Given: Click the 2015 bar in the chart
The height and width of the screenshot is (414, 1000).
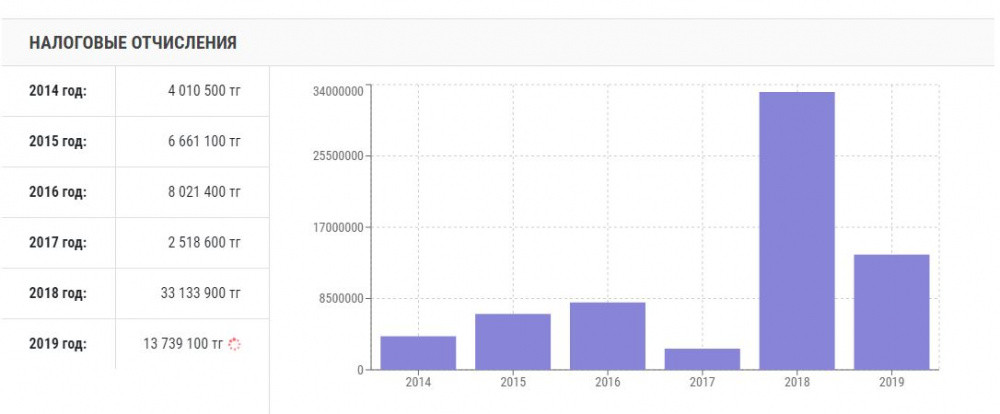Looking at the screenshot, I should (512, 341).
